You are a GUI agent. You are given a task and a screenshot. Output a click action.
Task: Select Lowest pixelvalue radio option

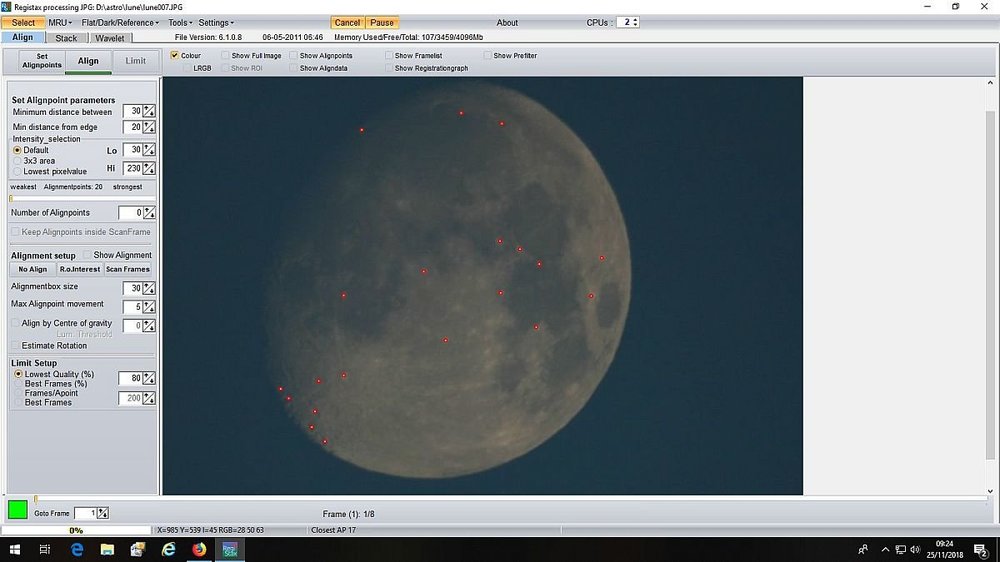coord(17,172)
